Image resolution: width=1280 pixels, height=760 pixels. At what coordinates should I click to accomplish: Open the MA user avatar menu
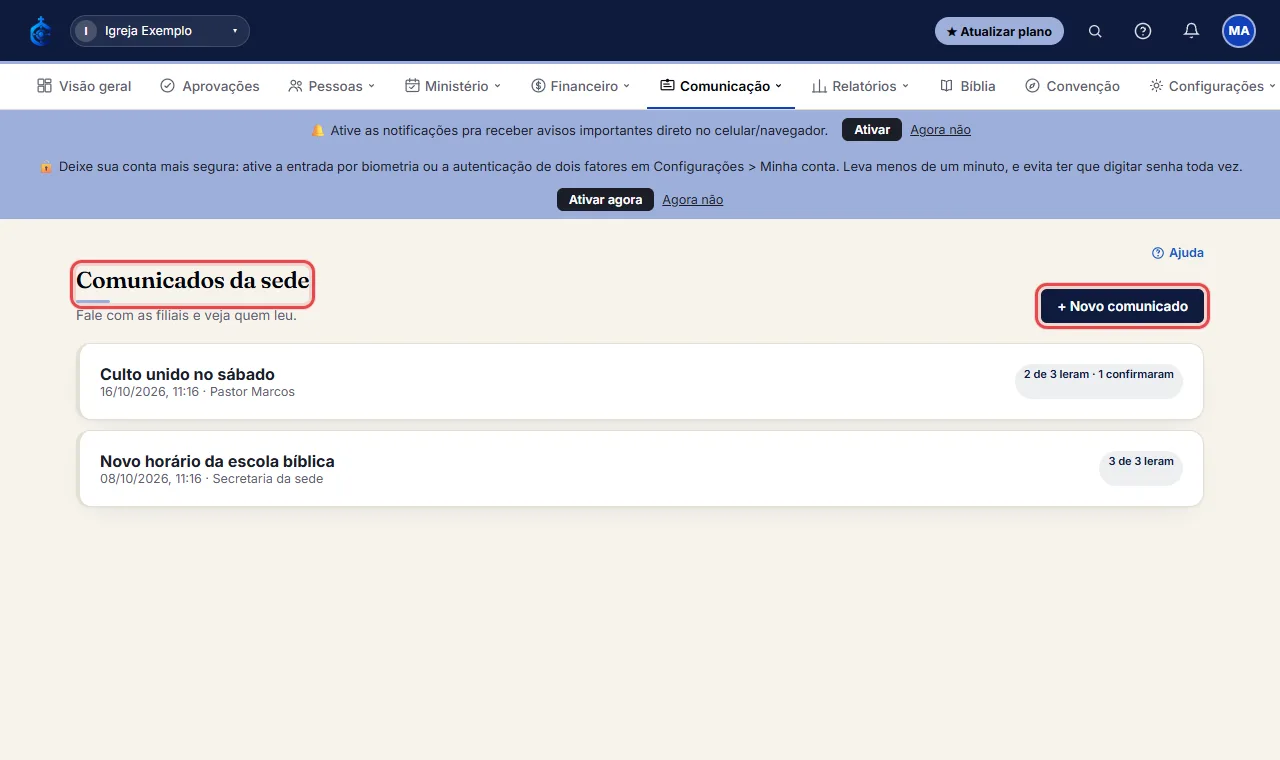(x=1239, y=31)
